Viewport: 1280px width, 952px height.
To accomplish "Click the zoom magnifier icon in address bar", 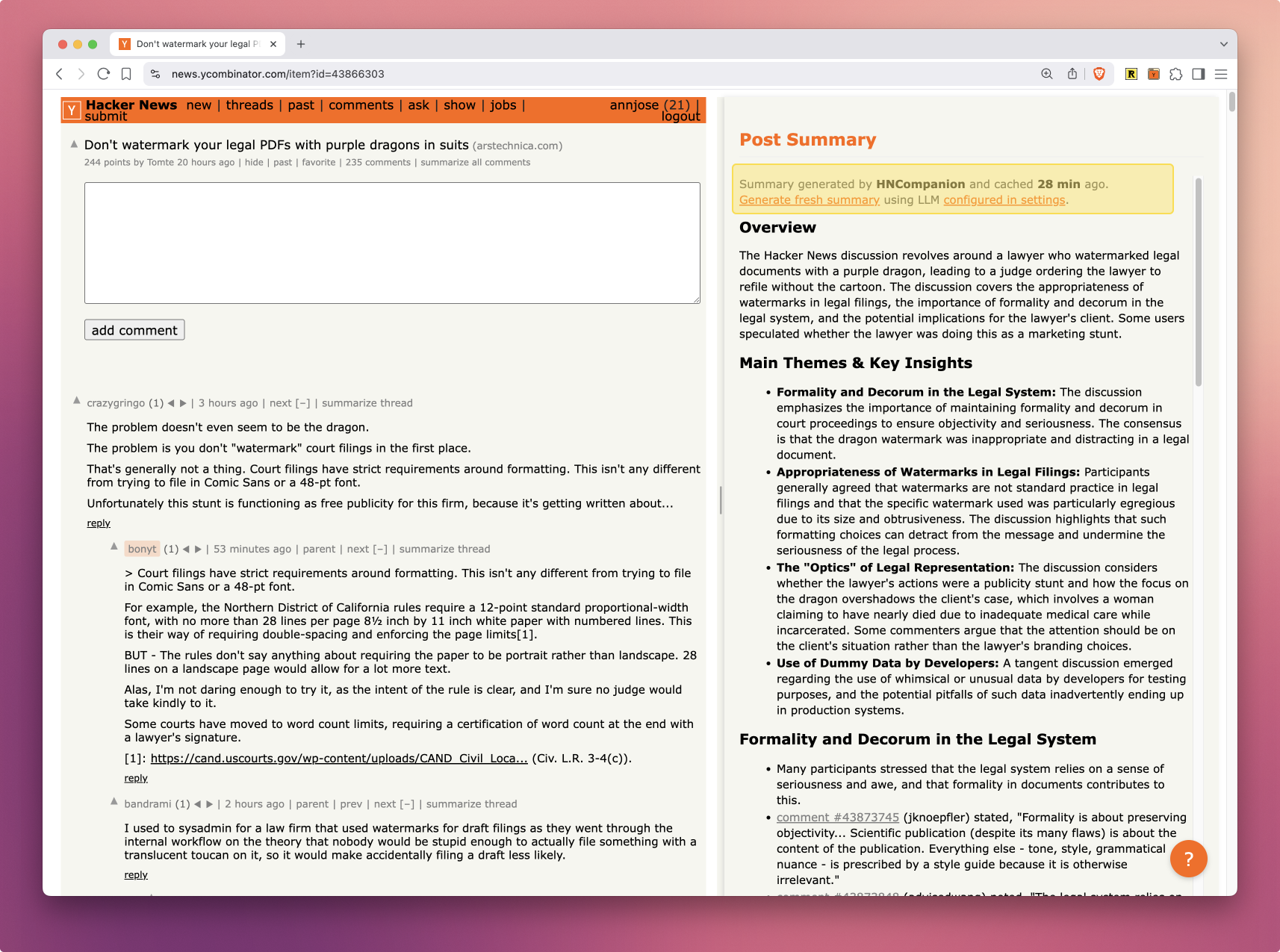I will tap(1047, 74).
